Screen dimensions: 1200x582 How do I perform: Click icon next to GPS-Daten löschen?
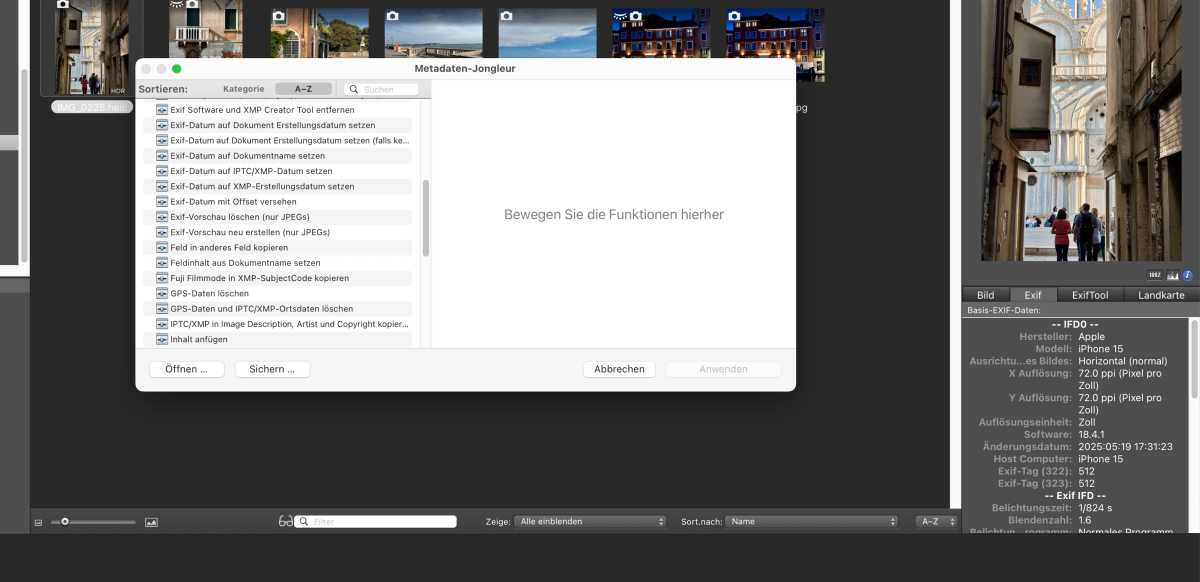pos(161,293)
